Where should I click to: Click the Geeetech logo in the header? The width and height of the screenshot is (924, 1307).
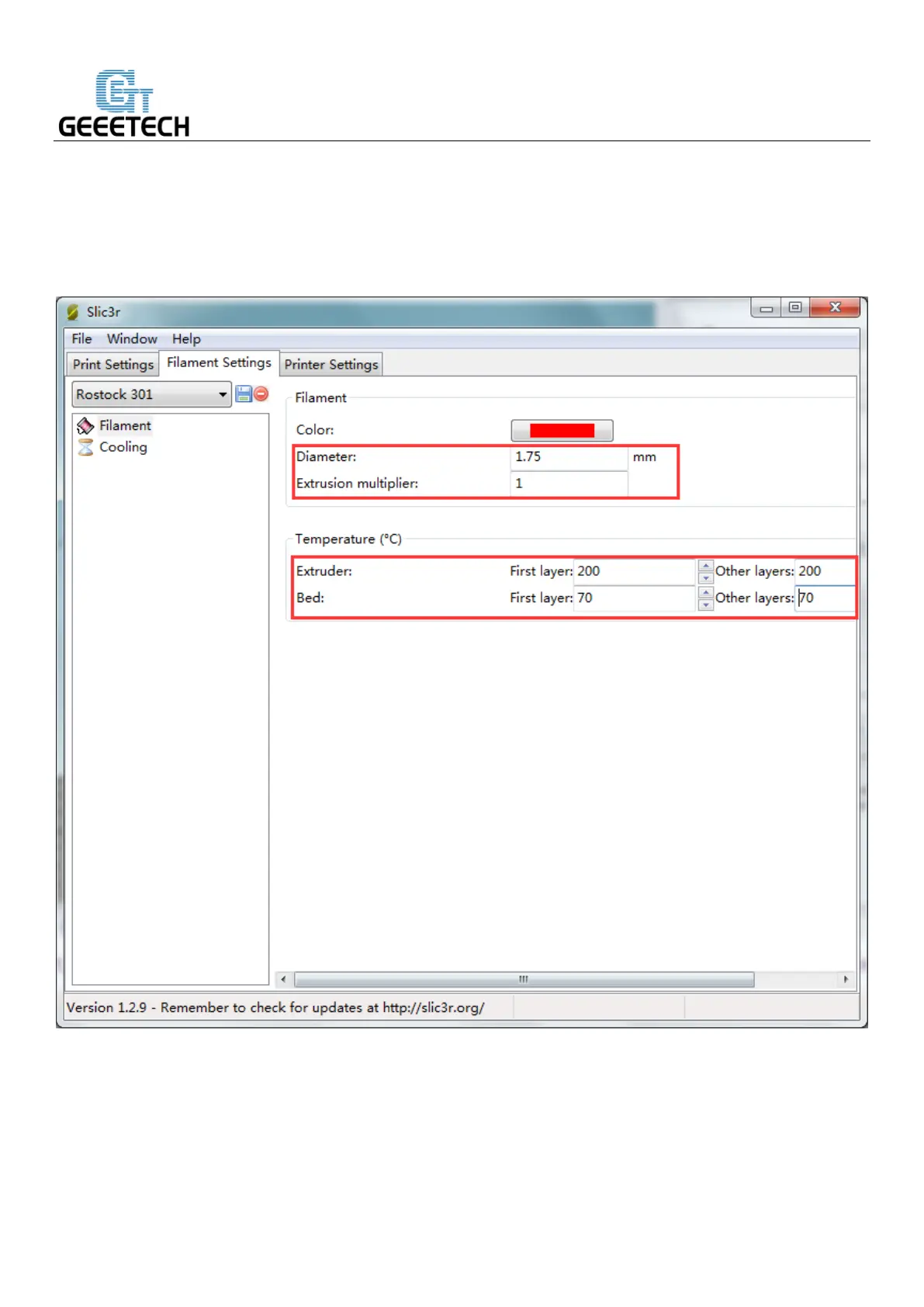(124, 104)
